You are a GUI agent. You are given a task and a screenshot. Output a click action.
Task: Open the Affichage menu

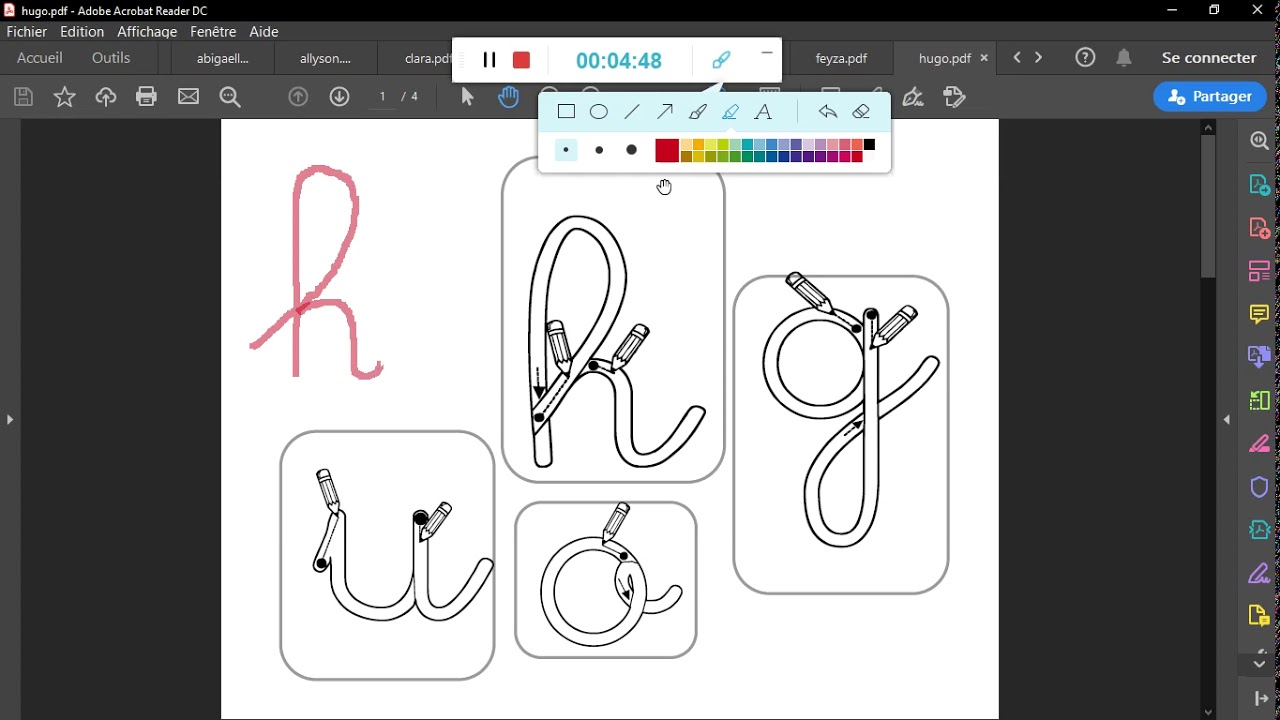(x=147, y=32)
